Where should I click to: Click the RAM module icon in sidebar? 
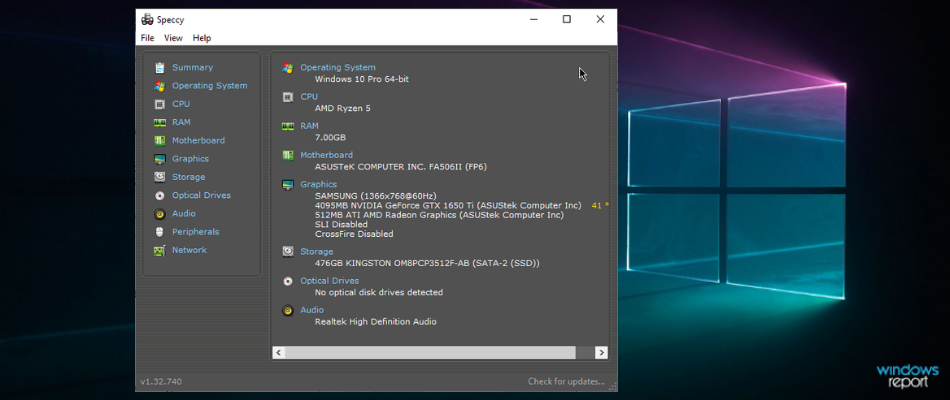159,122
